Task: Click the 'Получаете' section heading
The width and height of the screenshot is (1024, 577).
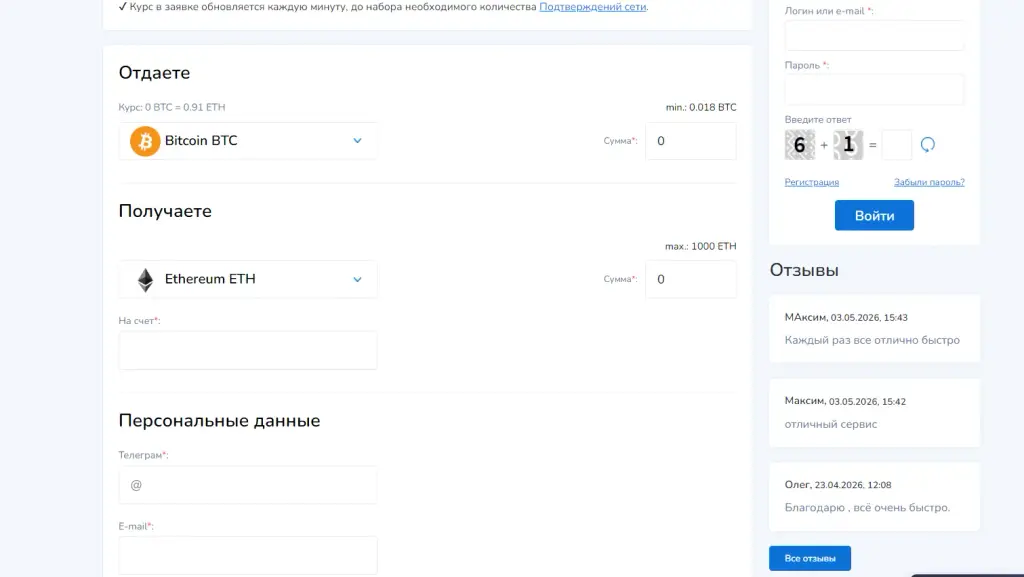Action: pos(165,211)
